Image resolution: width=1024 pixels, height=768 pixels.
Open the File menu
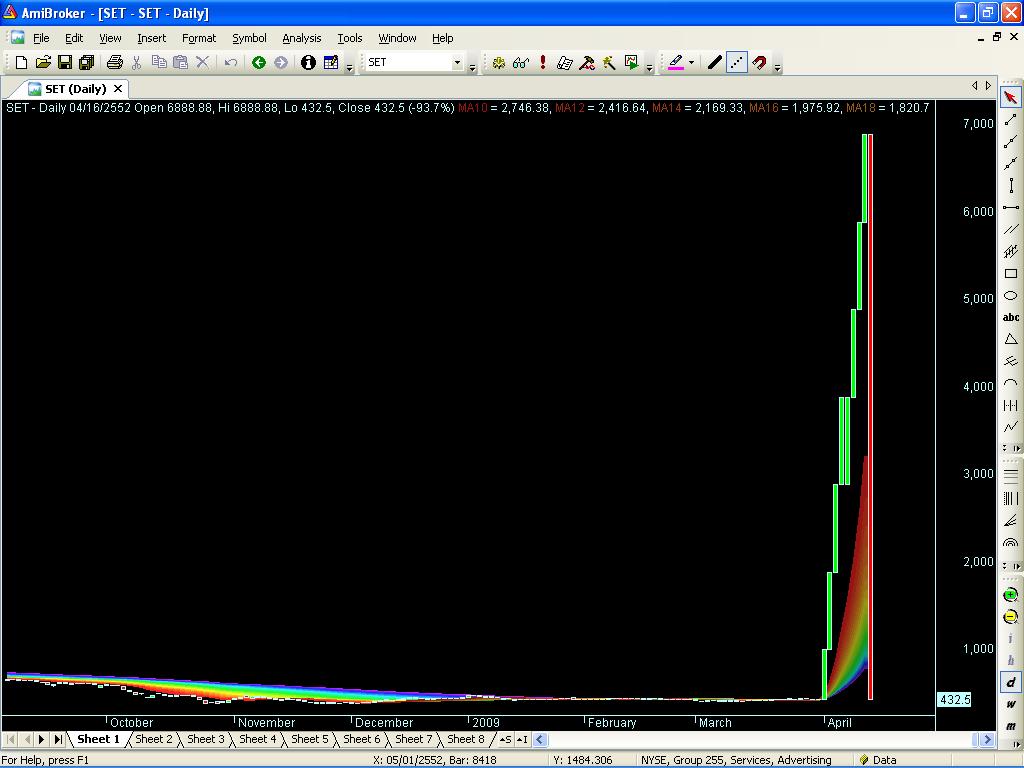tap(41, 38)
